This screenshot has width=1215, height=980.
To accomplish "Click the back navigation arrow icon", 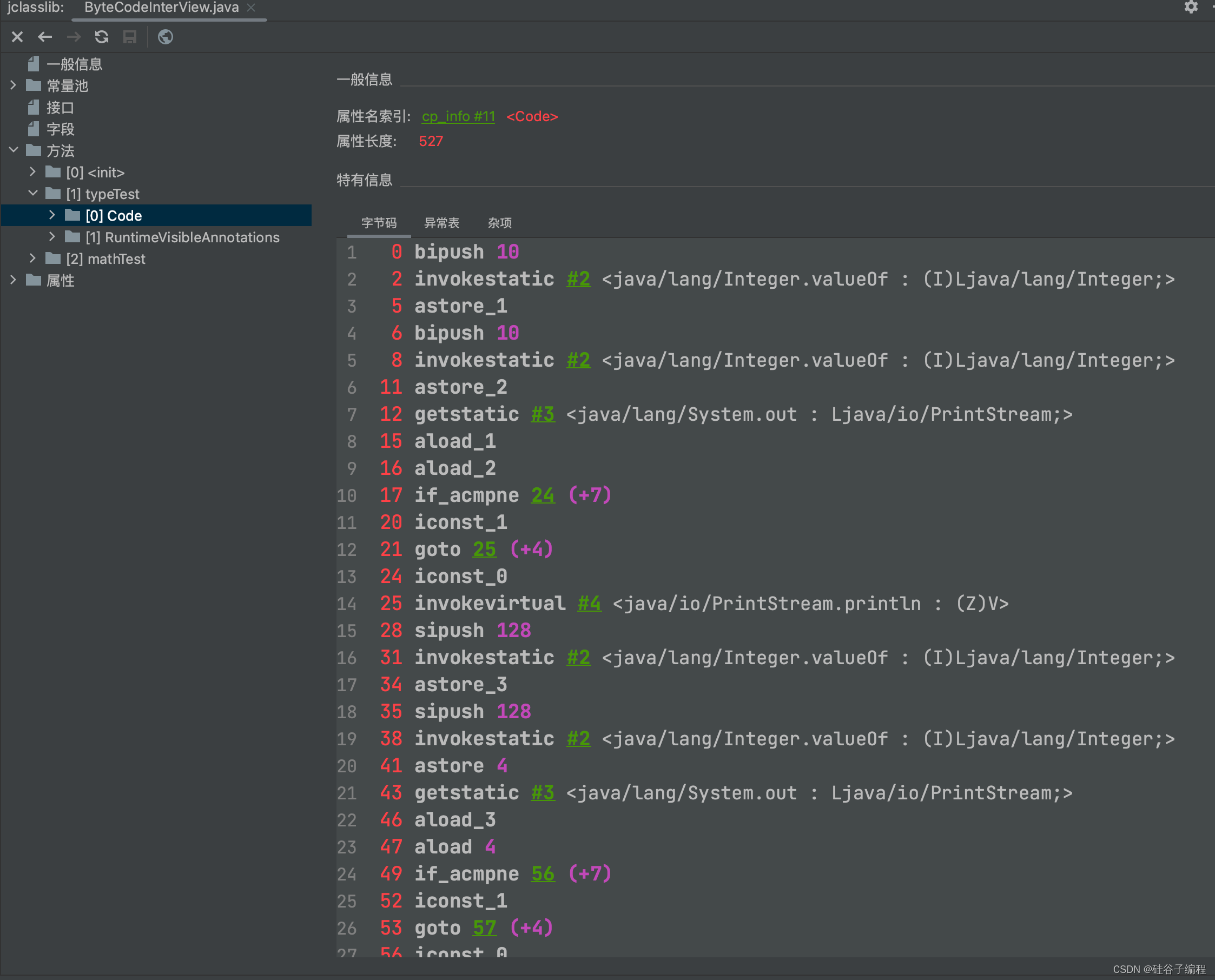I will 45,37.
